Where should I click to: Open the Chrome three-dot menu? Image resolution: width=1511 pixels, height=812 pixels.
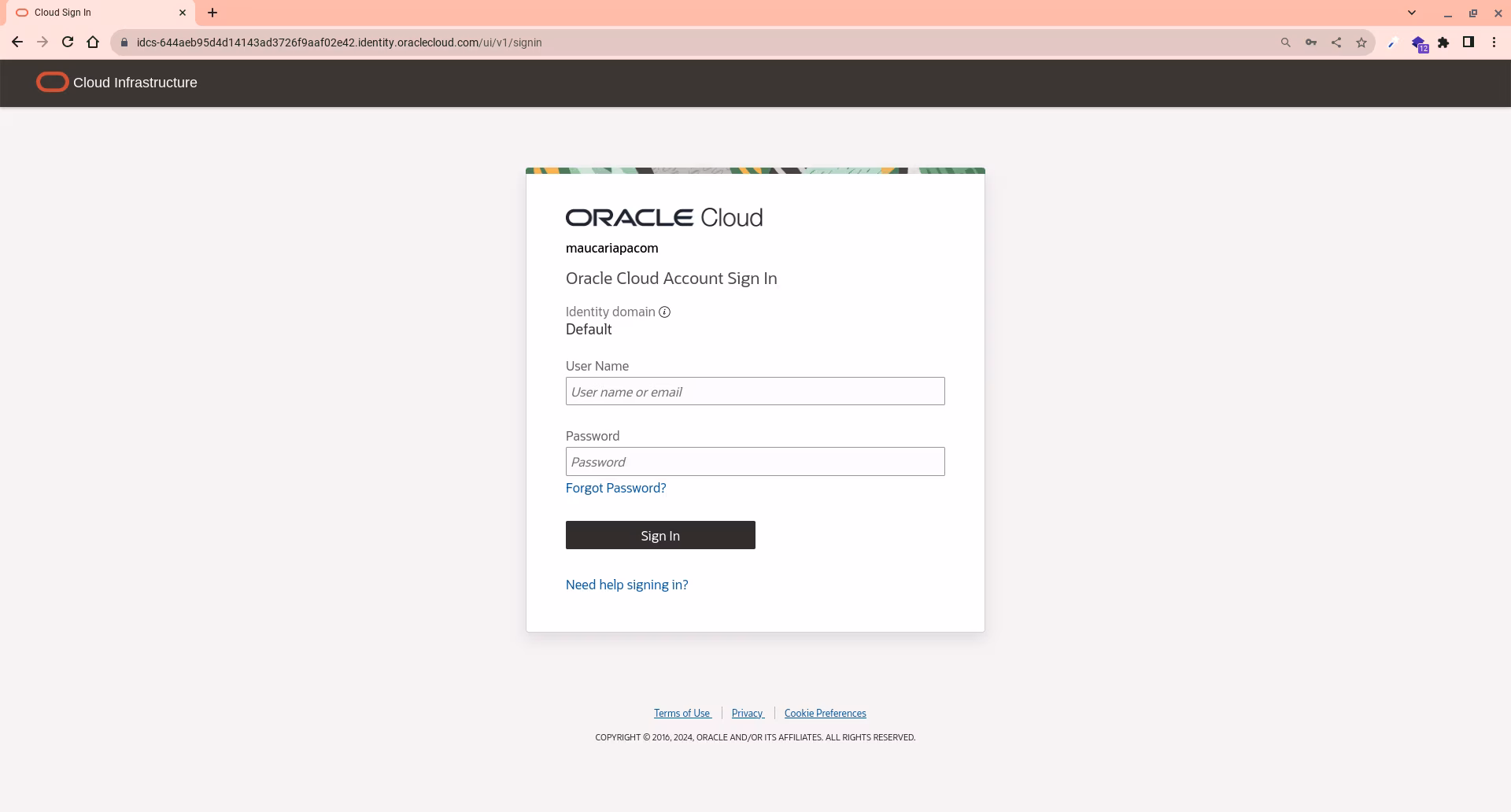point(1494,42)
